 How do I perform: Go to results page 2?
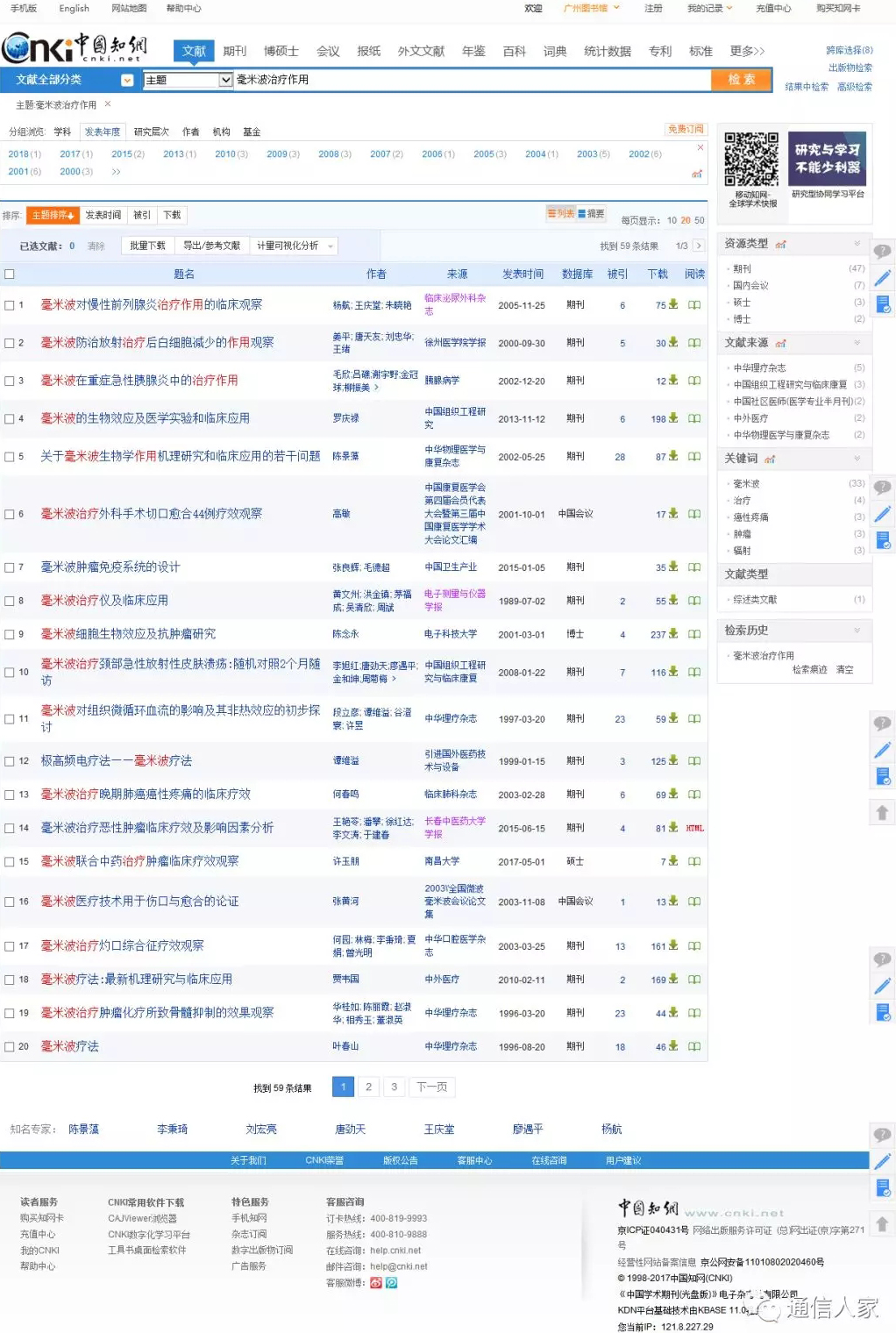[368, 1087]
